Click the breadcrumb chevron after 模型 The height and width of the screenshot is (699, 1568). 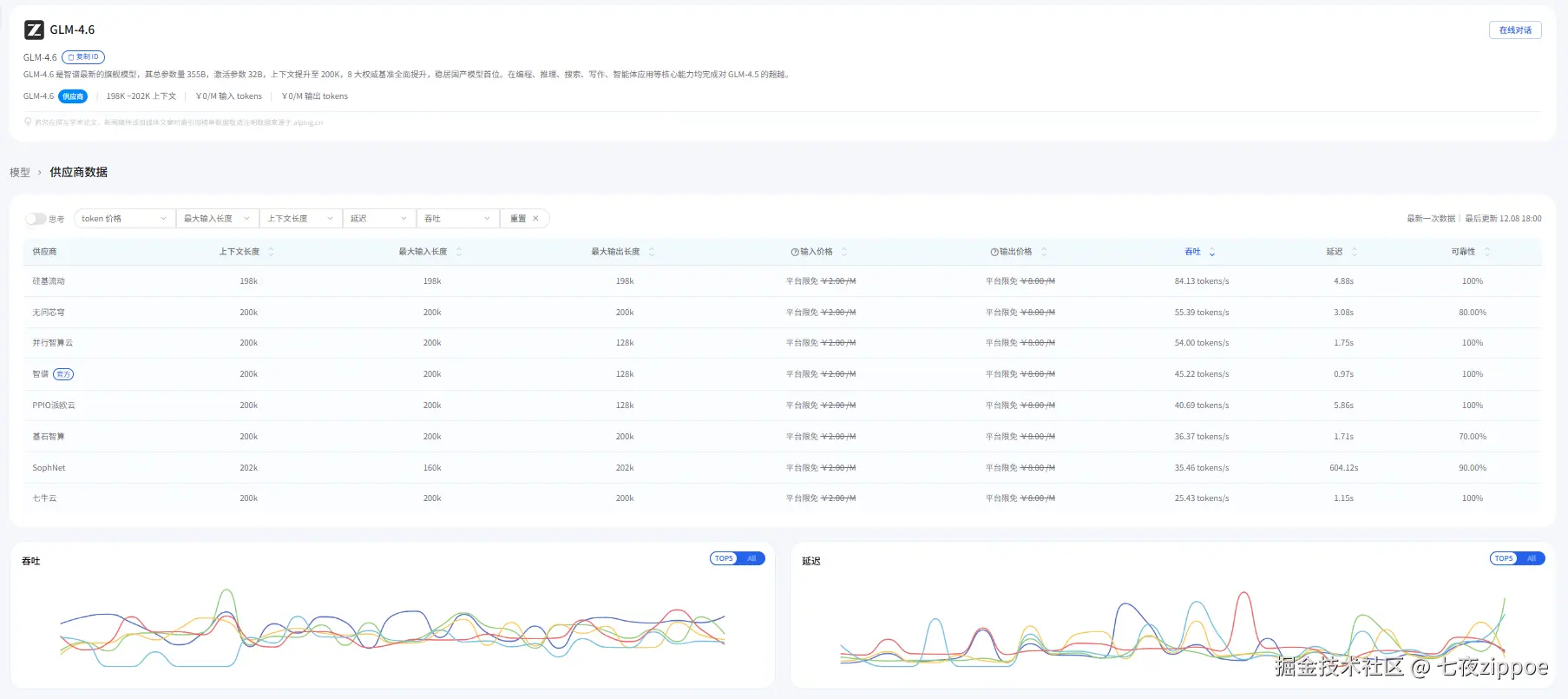tap(39, 173)
